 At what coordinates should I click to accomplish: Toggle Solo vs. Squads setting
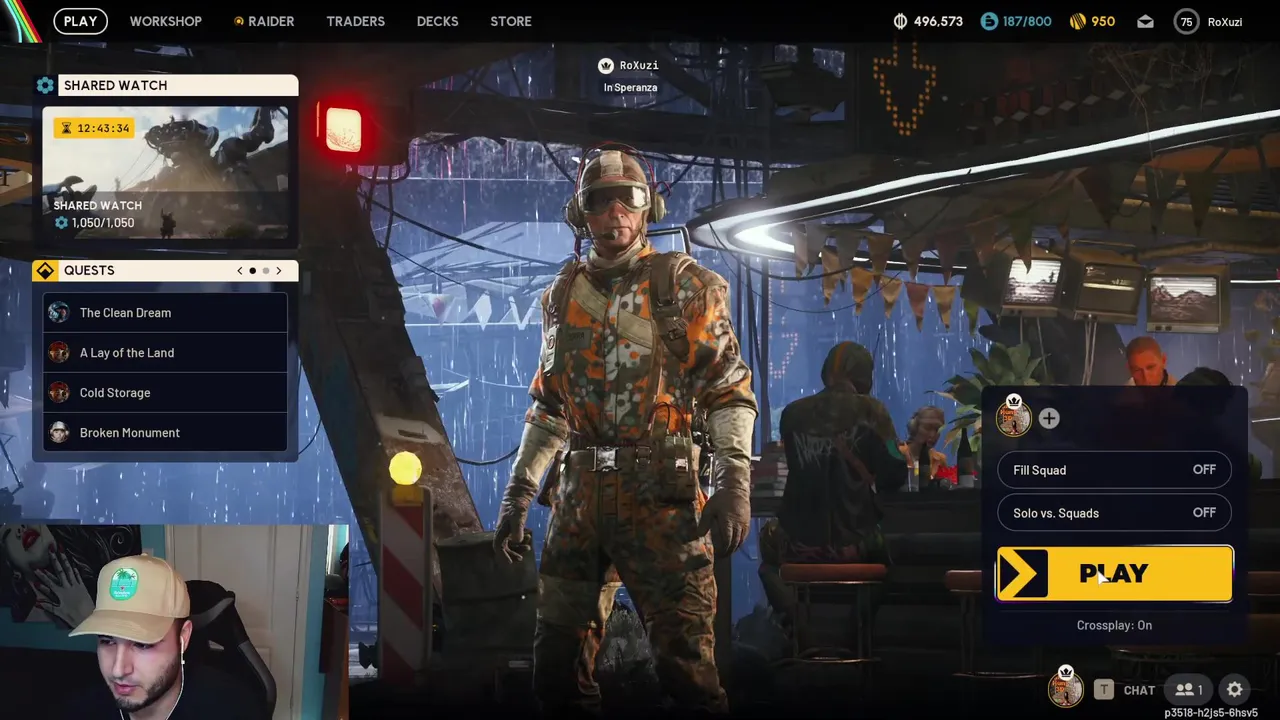click(x=1114, y=513)
